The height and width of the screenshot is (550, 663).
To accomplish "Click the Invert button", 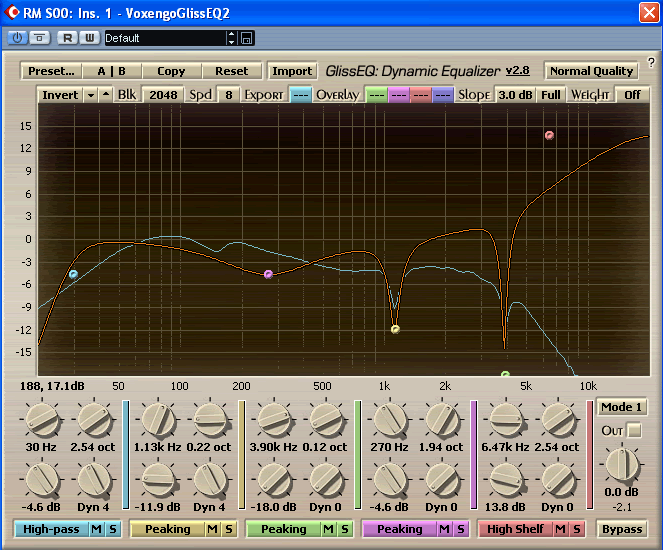I will (60, 95).
